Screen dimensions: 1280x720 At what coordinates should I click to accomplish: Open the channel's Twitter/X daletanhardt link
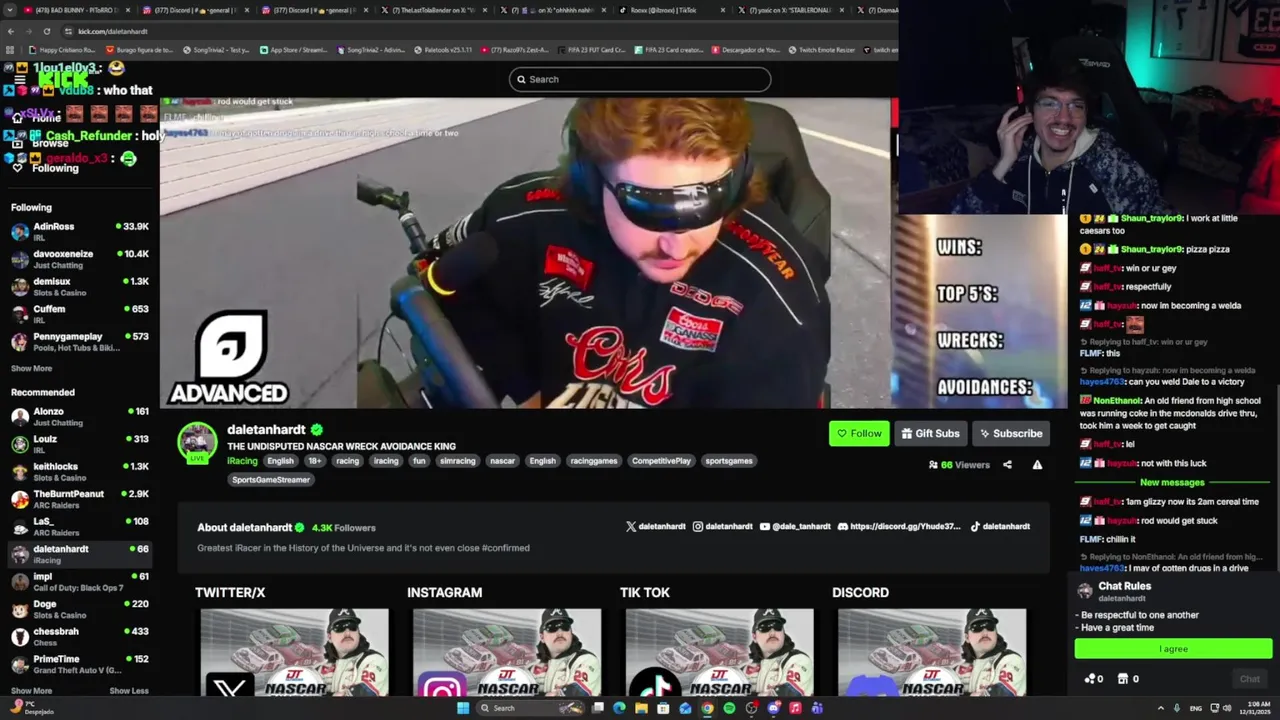tap(655, 527)
